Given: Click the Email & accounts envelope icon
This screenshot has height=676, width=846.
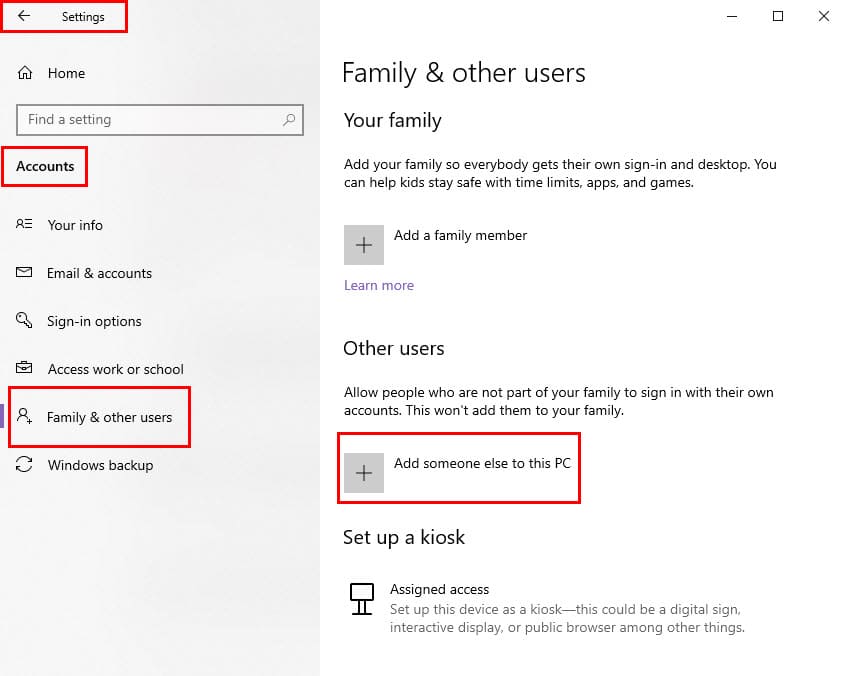Looking at the screenshot, I should [24, 272].
